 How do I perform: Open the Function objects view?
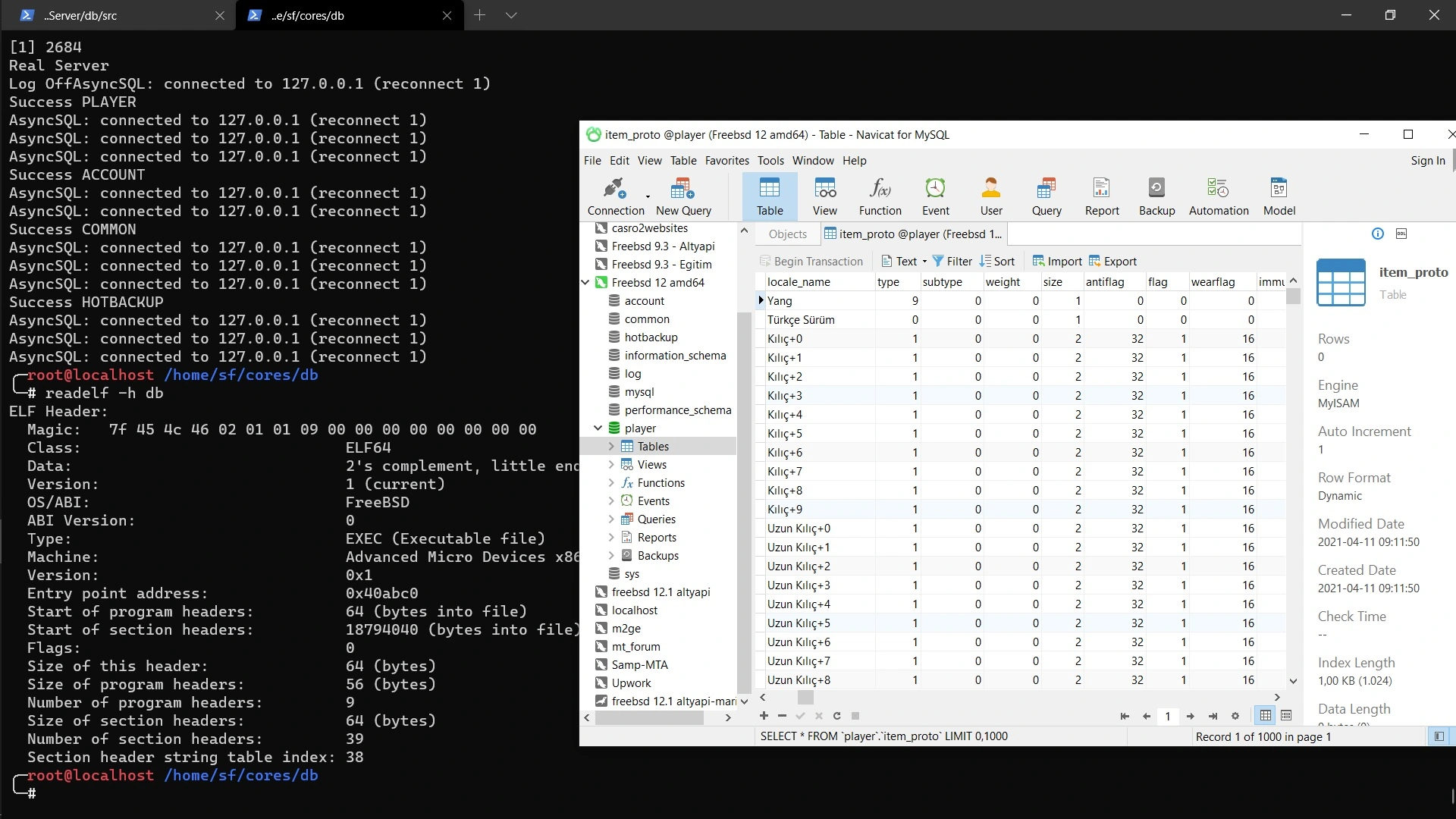pyautogui.click(x=880, y=196)
